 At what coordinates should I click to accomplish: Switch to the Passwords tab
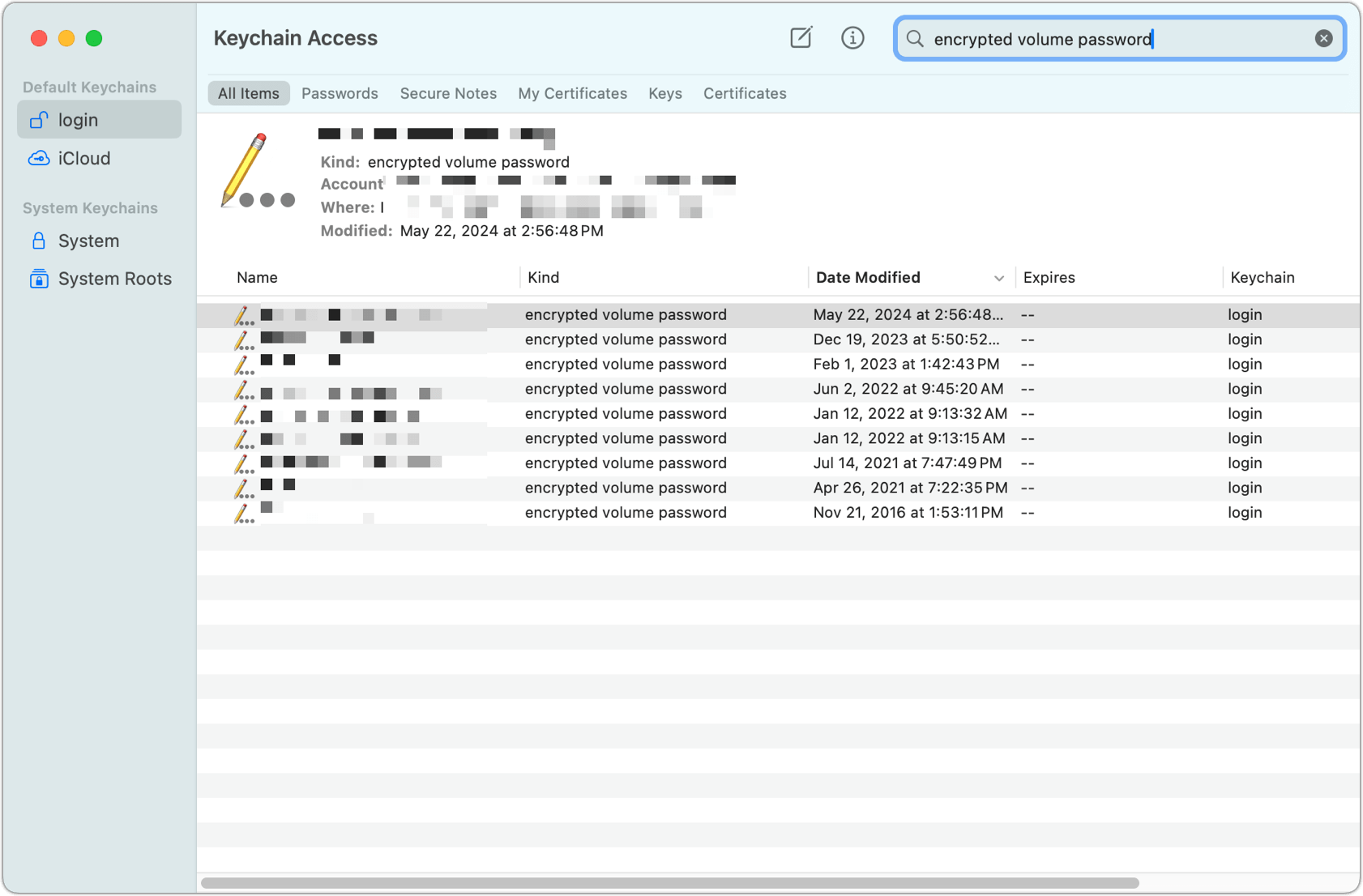click(x=340, y=94)
